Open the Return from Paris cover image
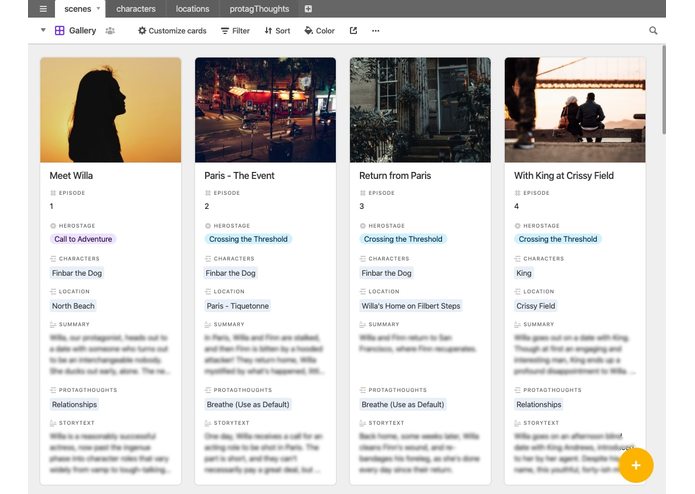The height and width of the screenshot is (494, 695). (420, 110)
